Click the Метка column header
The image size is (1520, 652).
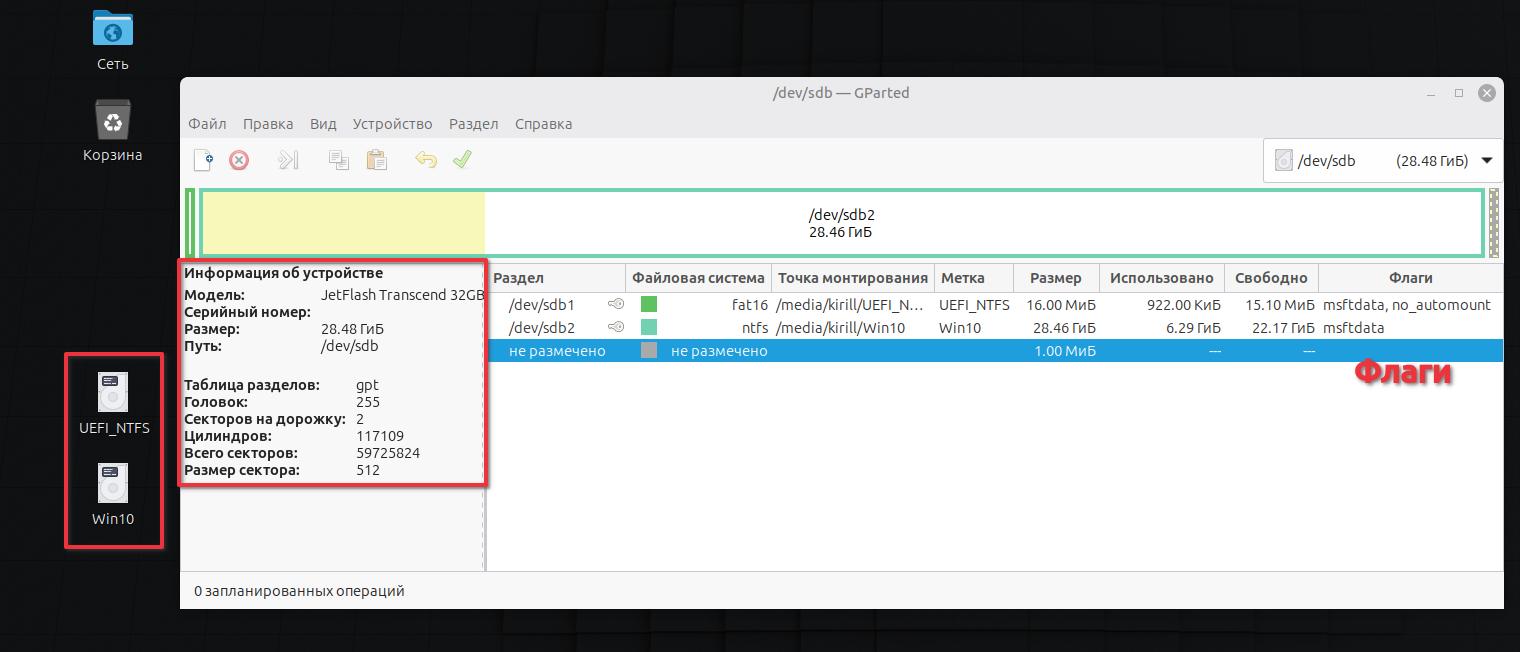pyautogui.click(x=974, y=278)
